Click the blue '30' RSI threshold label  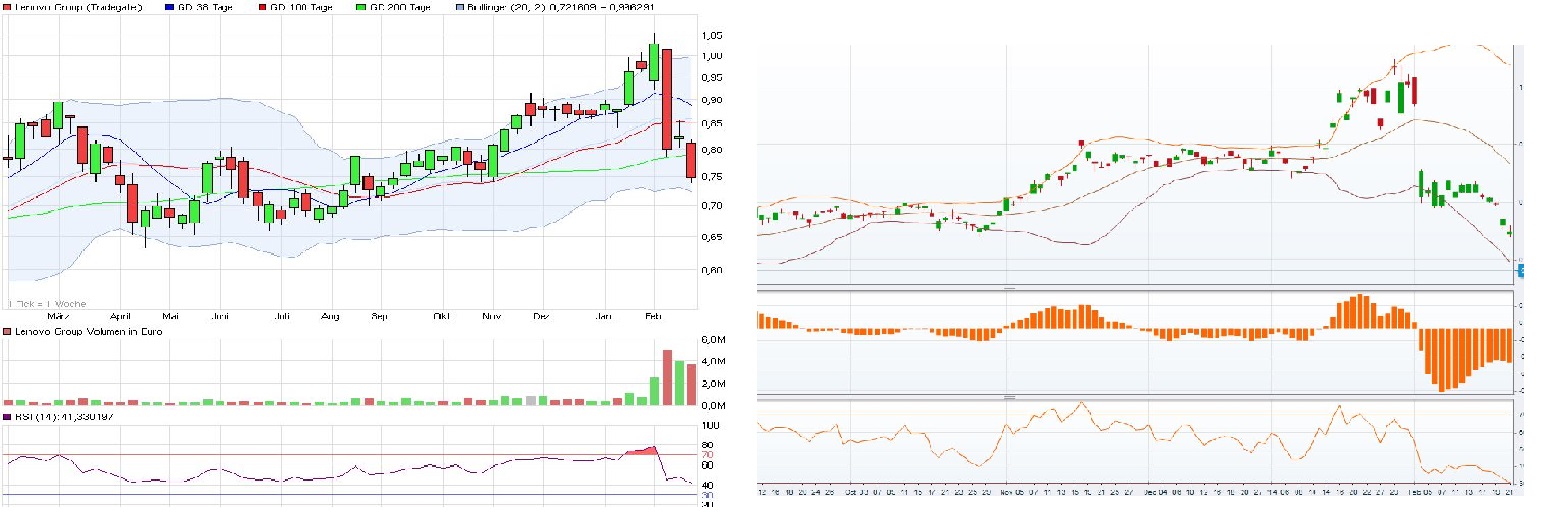click(707, 495)
